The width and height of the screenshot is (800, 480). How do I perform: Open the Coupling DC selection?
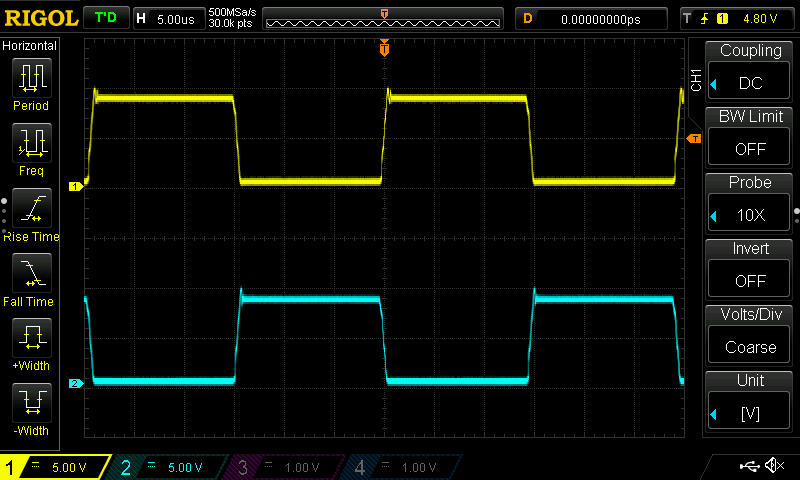pyautogui.click(x=750, y=71)
